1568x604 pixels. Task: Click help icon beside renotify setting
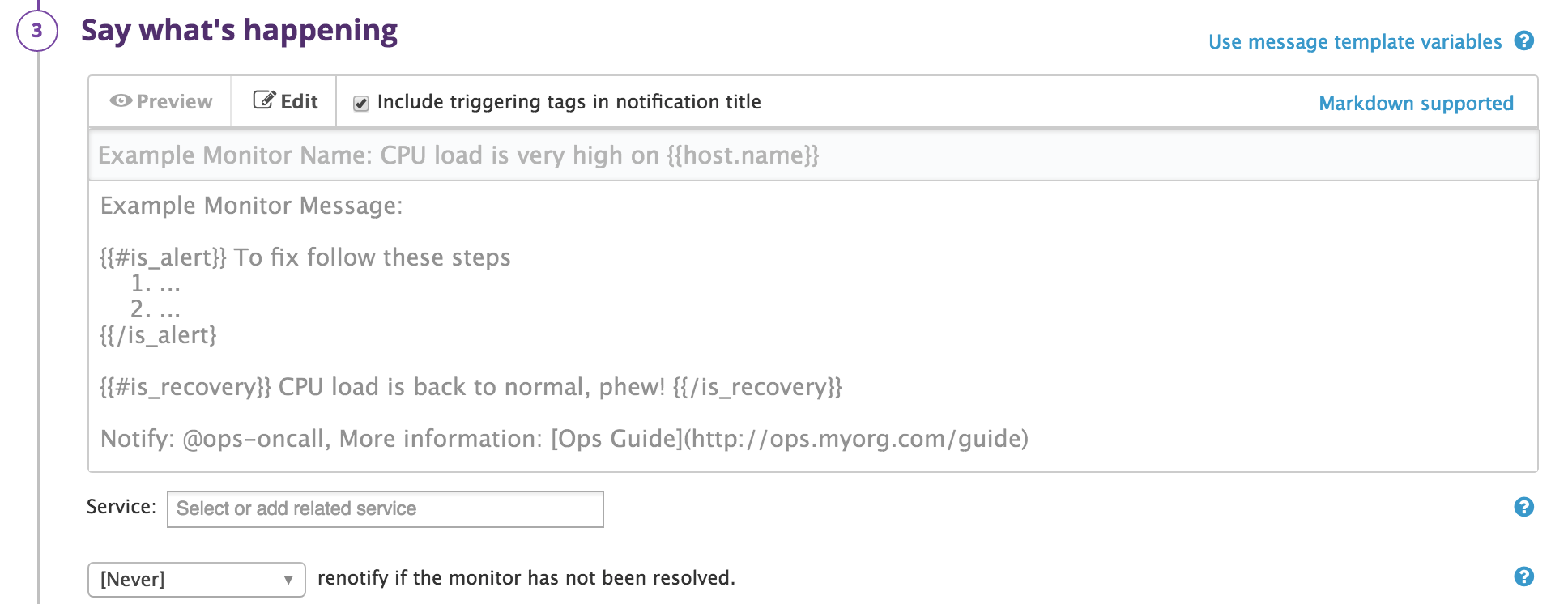pos(1523,576)
